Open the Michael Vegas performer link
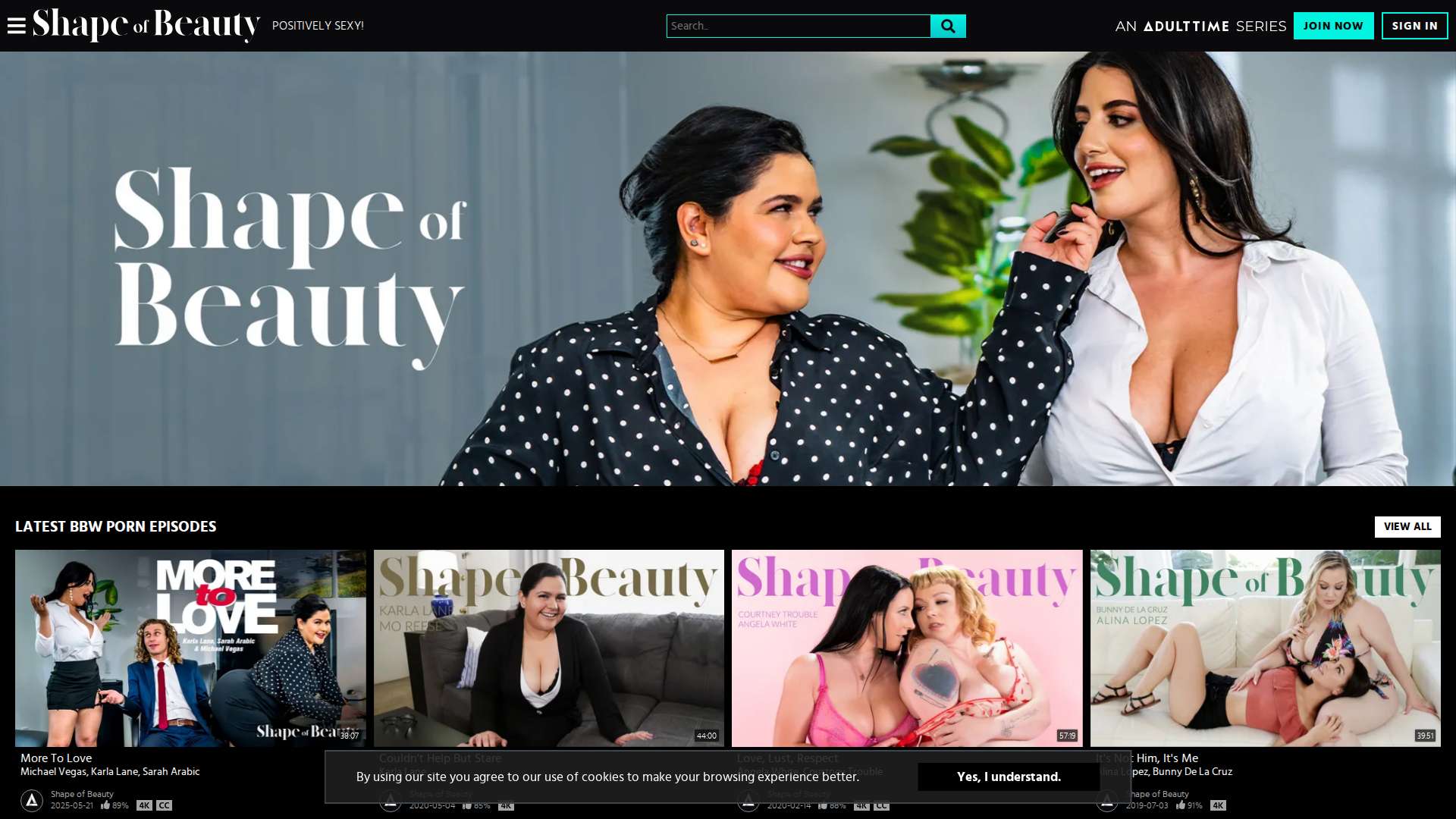The height and width of the screenshot is (819, 1456). pyautogui.click(x=53, y=771)
